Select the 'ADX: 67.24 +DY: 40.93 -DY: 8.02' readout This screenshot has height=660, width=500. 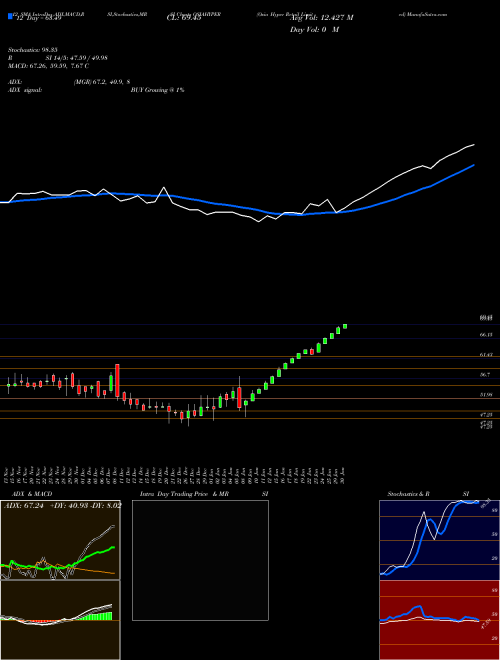(x=63, y=505)
